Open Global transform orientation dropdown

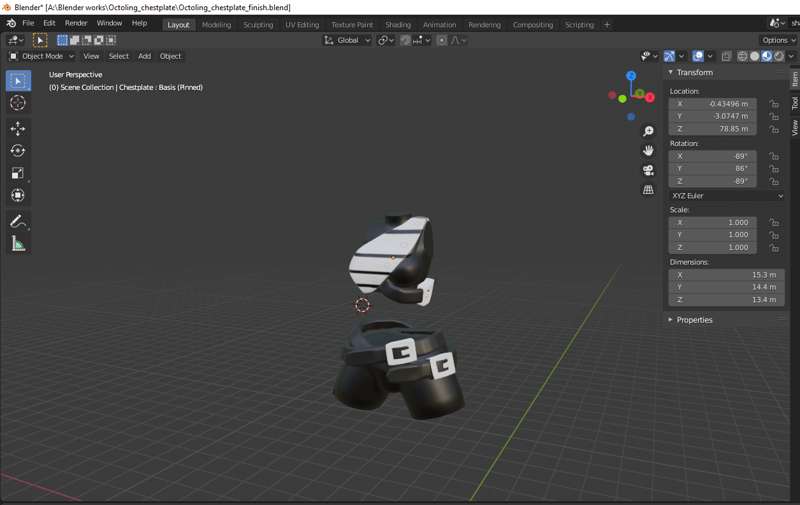click(x=347, y=40)
